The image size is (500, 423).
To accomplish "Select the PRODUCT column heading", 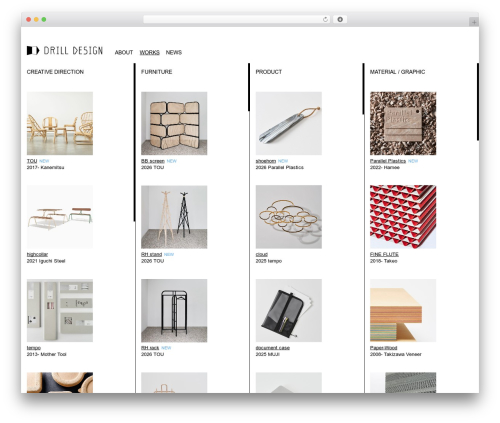I will point(269,72).
